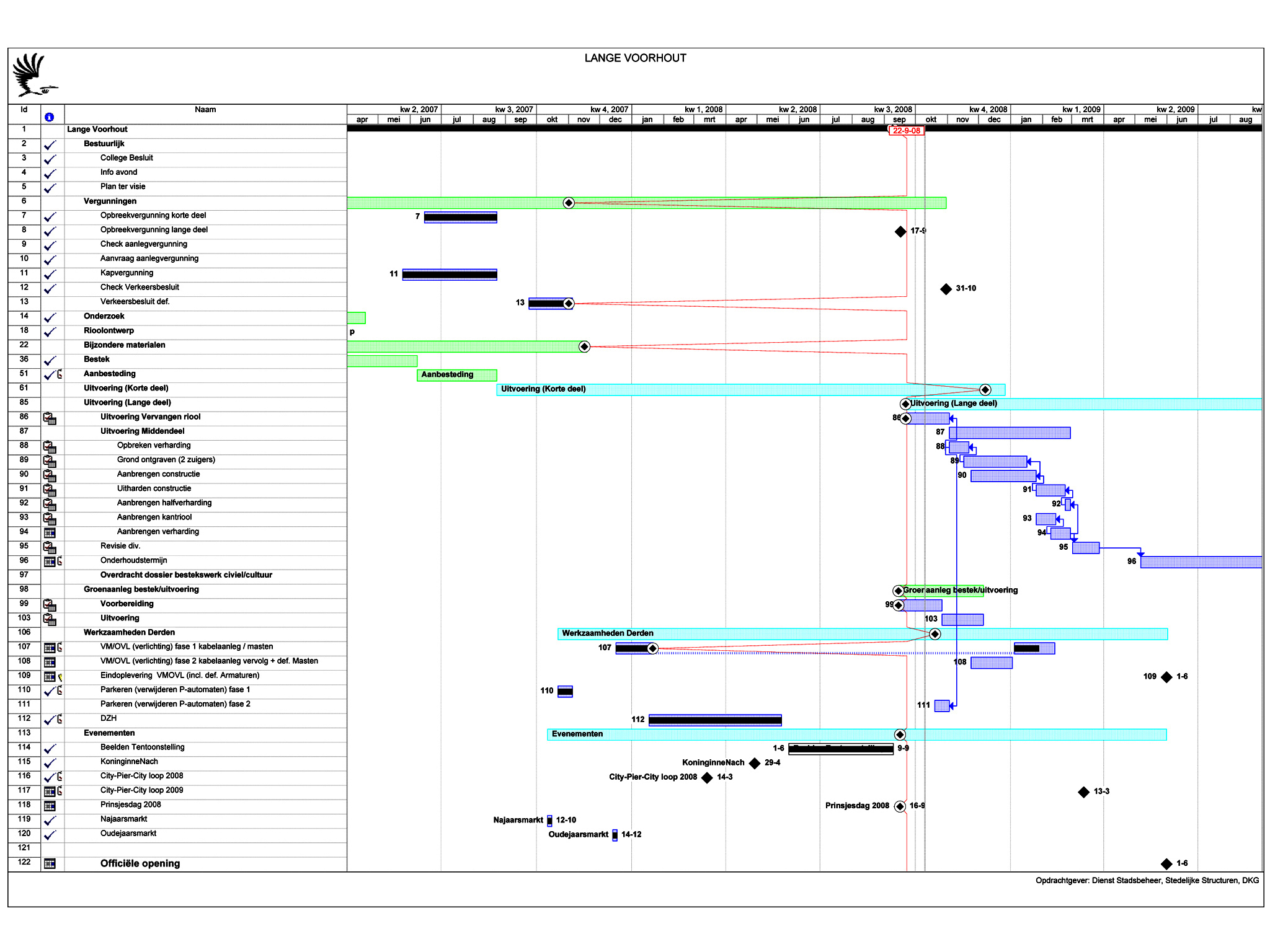Click the kw 1, 2009 timescale header
This screenshot has height=952, width=1270.
pyautogui.click(x=1057, y=109)
